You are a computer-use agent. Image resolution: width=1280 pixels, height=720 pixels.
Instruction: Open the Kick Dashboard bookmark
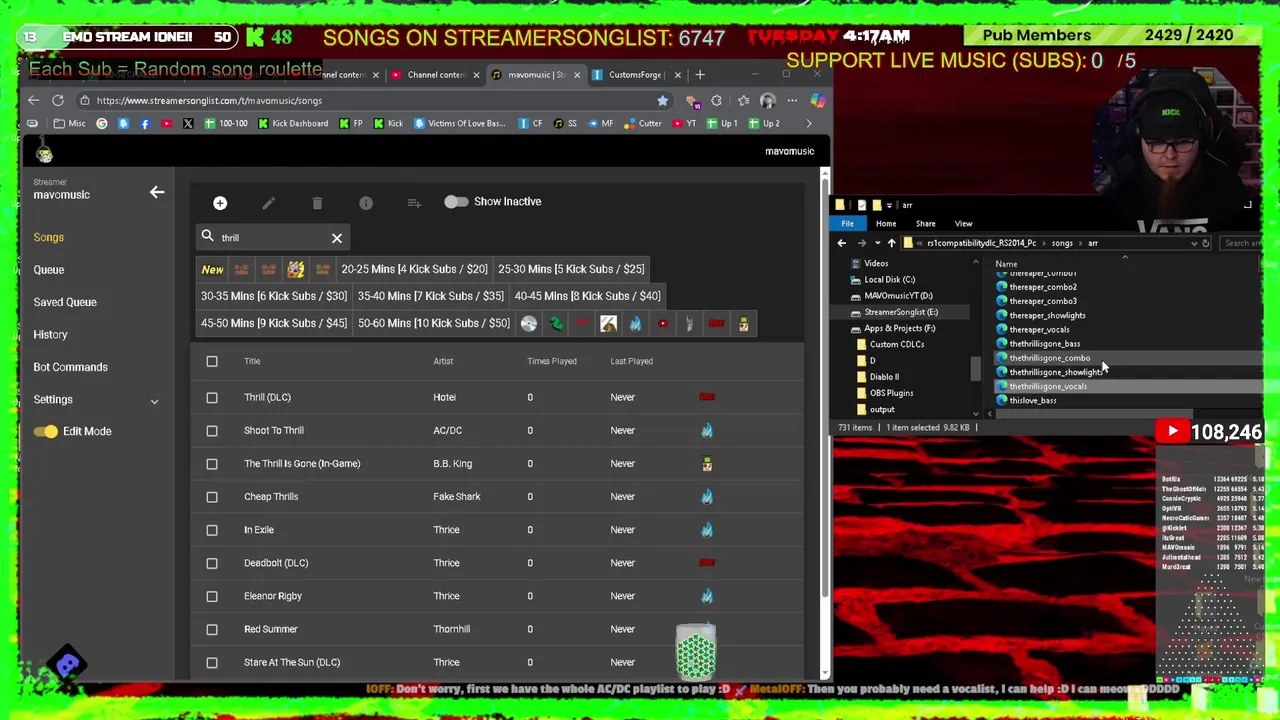[292, 123]
